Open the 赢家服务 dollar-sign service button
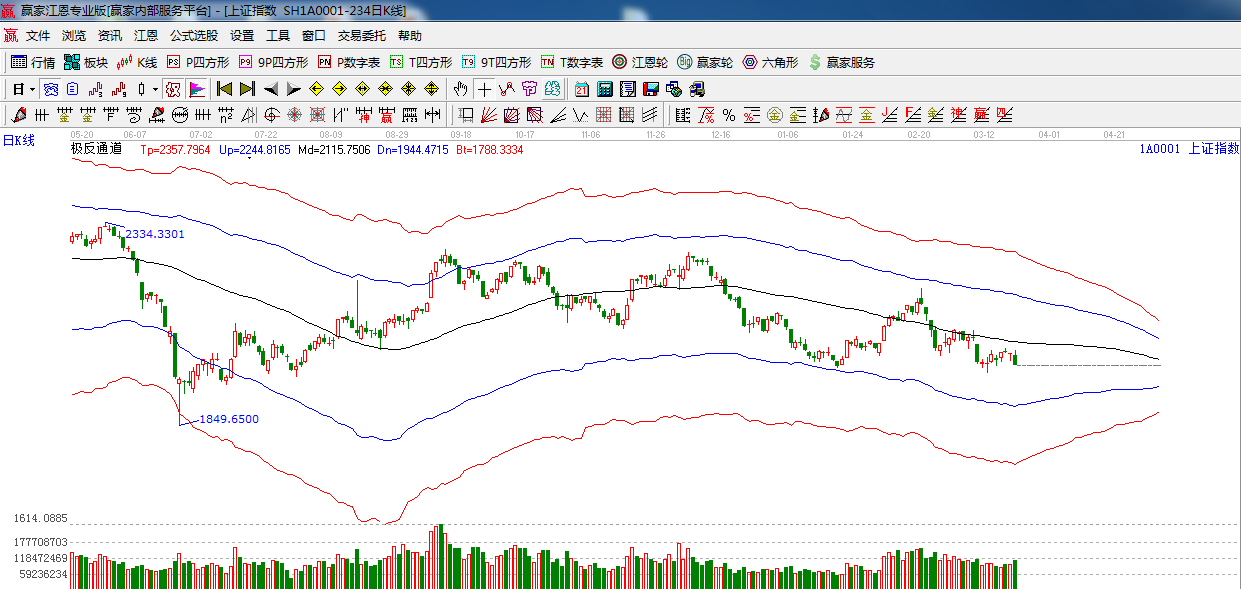 point(842,62)
